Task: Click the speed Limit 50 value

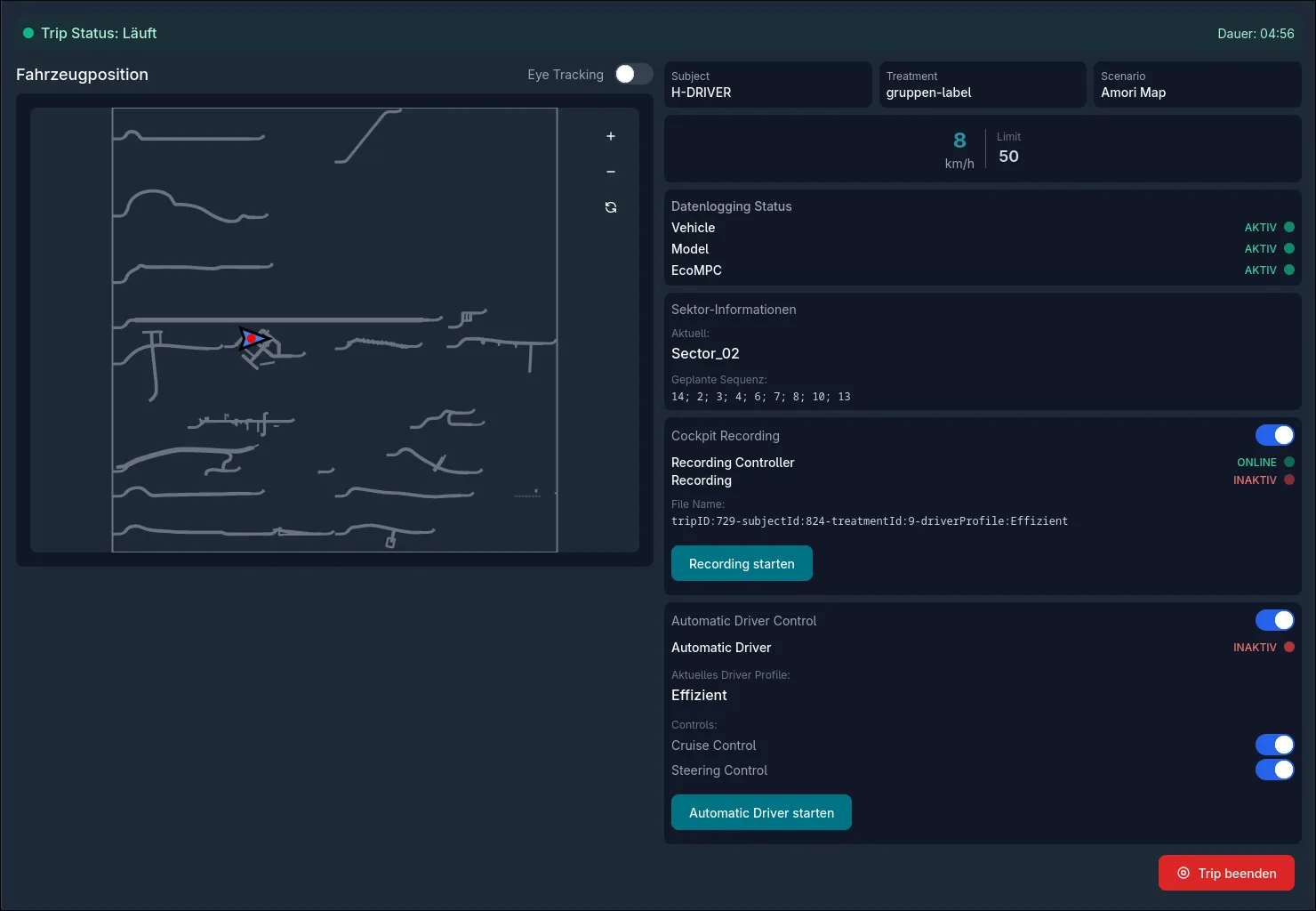Action: pos(1008,157)
